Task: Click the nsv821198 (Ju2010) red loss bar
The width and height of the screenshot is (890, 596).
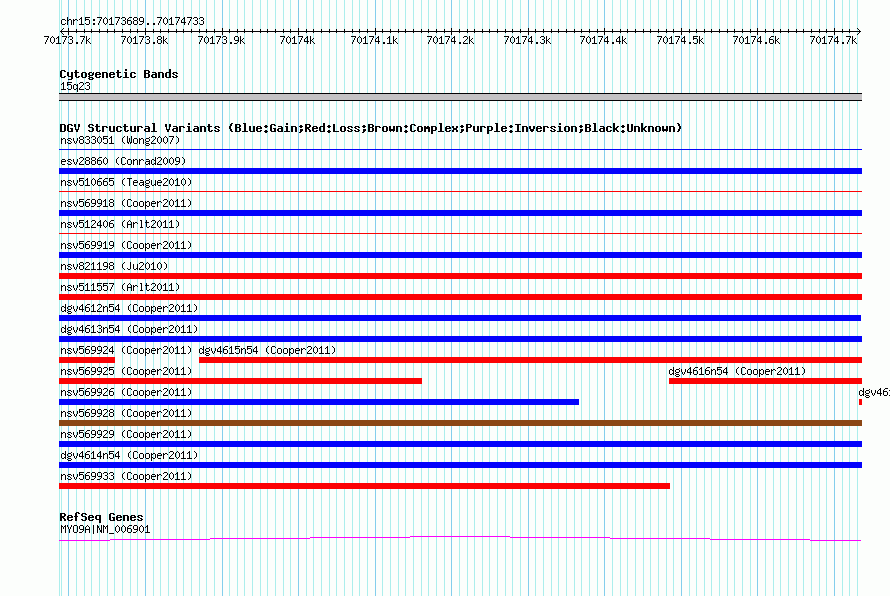Action: click(460, 276)
